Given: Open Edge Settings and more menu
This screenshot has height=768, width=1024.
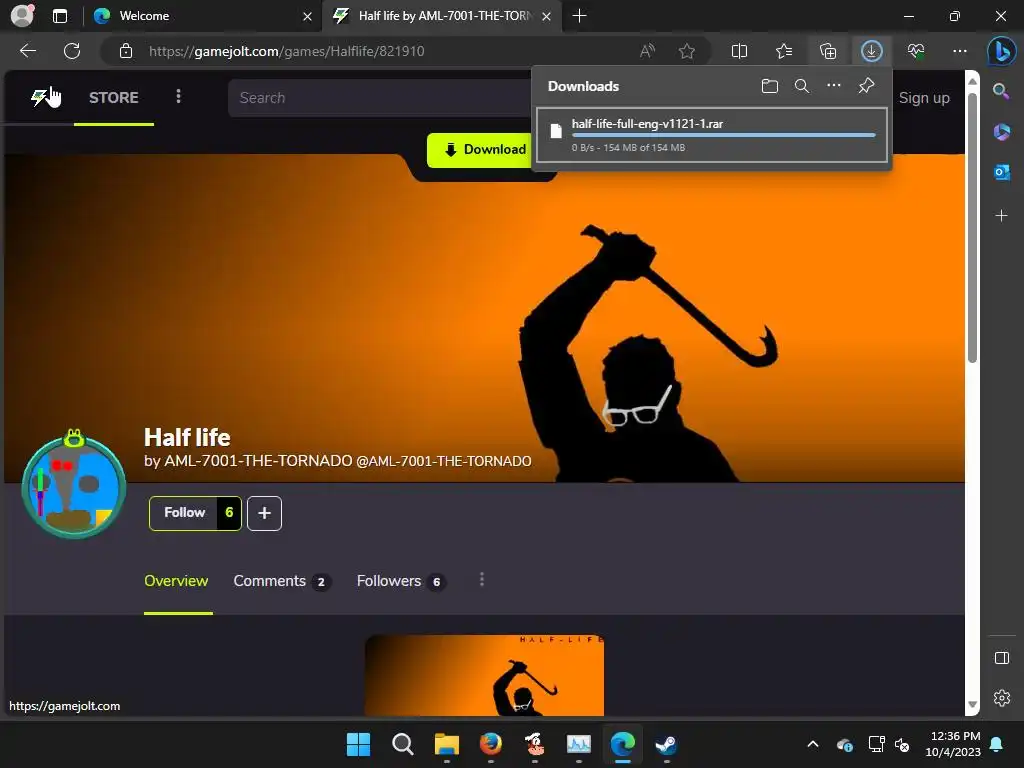Looking at the screenshot, I should pos(960,51).
